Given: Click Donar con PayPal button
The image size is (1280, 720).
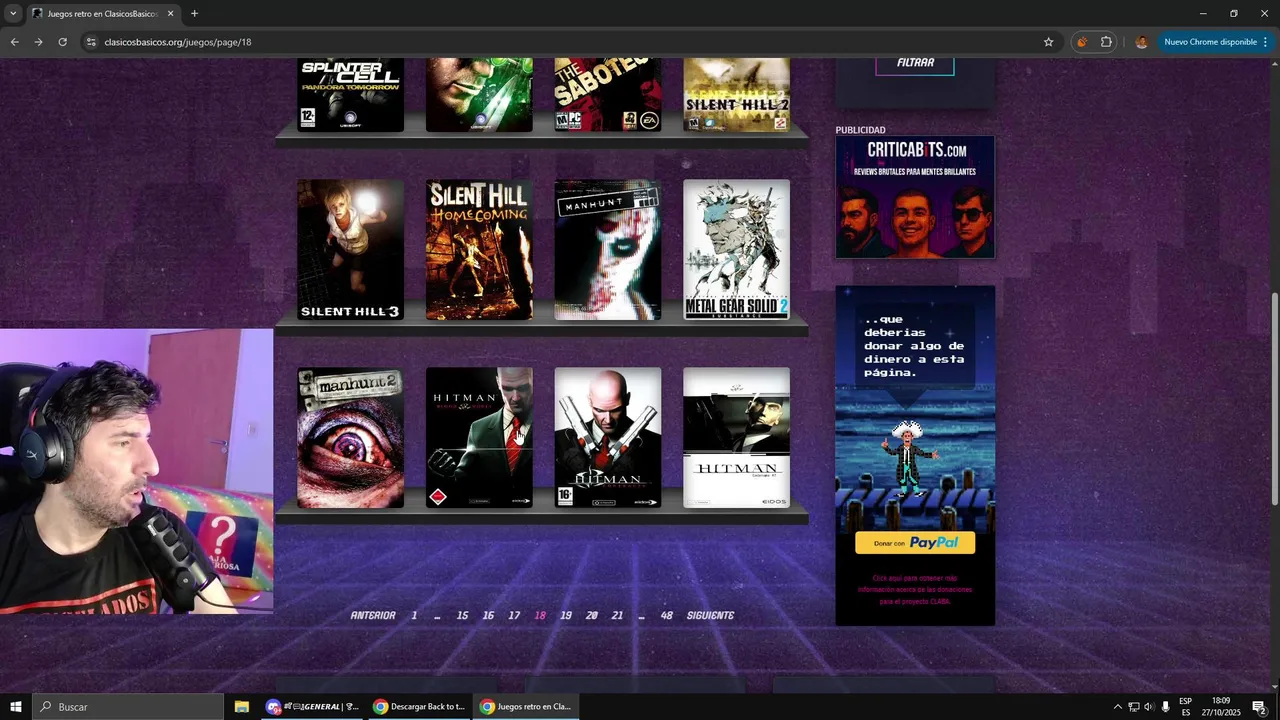Looking at the screenshot, I should (915, 543).
